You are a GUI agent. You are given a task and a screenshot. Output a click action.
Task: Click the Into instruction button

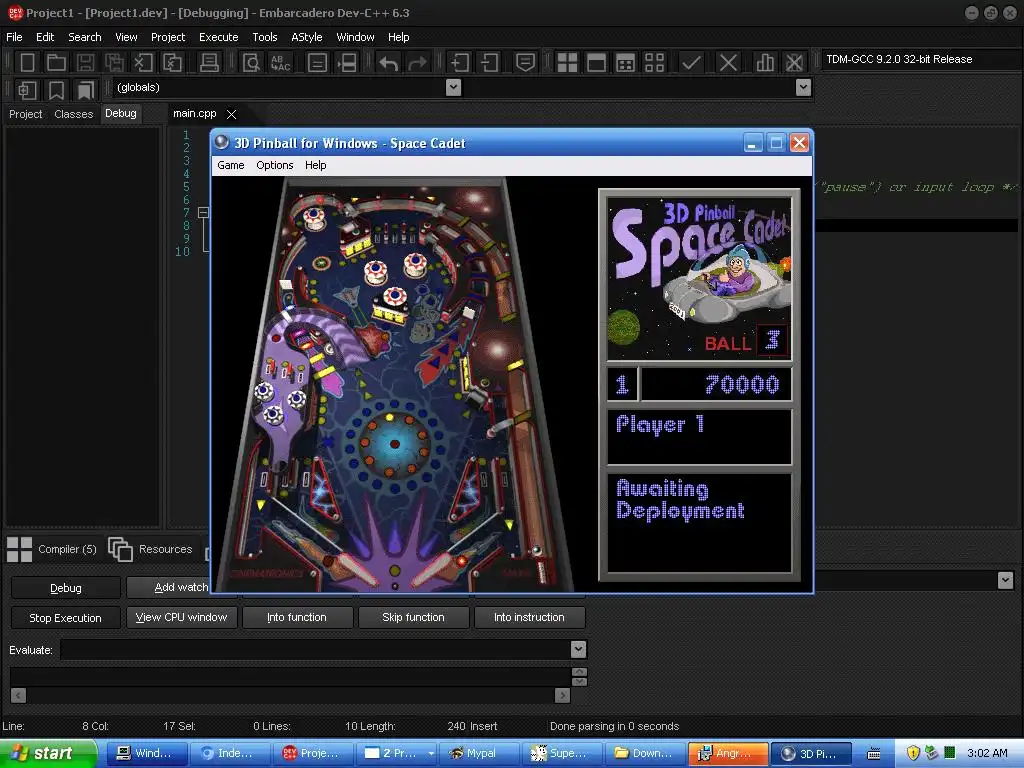pyautogui.click(x=530, y=617)
